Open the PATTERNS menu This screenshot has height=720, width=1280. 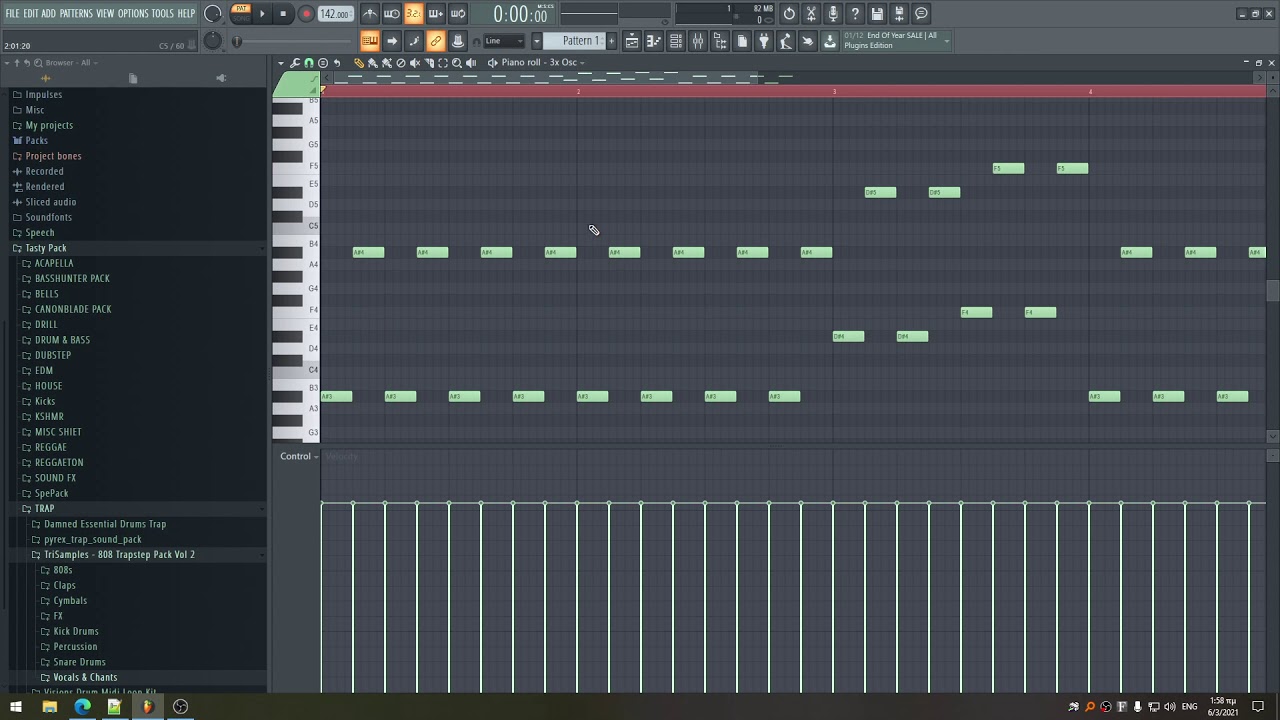click(76, 13)
